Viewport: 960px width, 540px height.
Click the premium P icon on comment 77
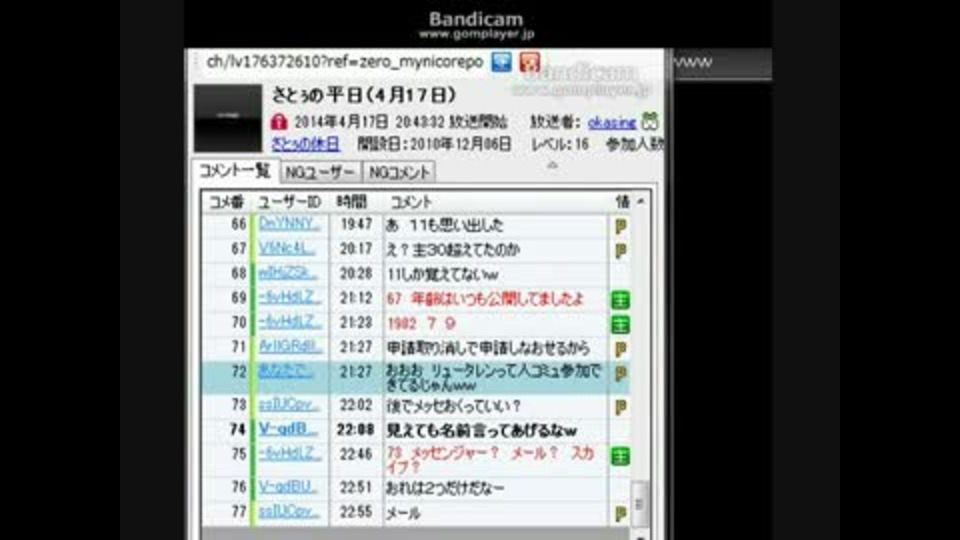click(620, 514)
